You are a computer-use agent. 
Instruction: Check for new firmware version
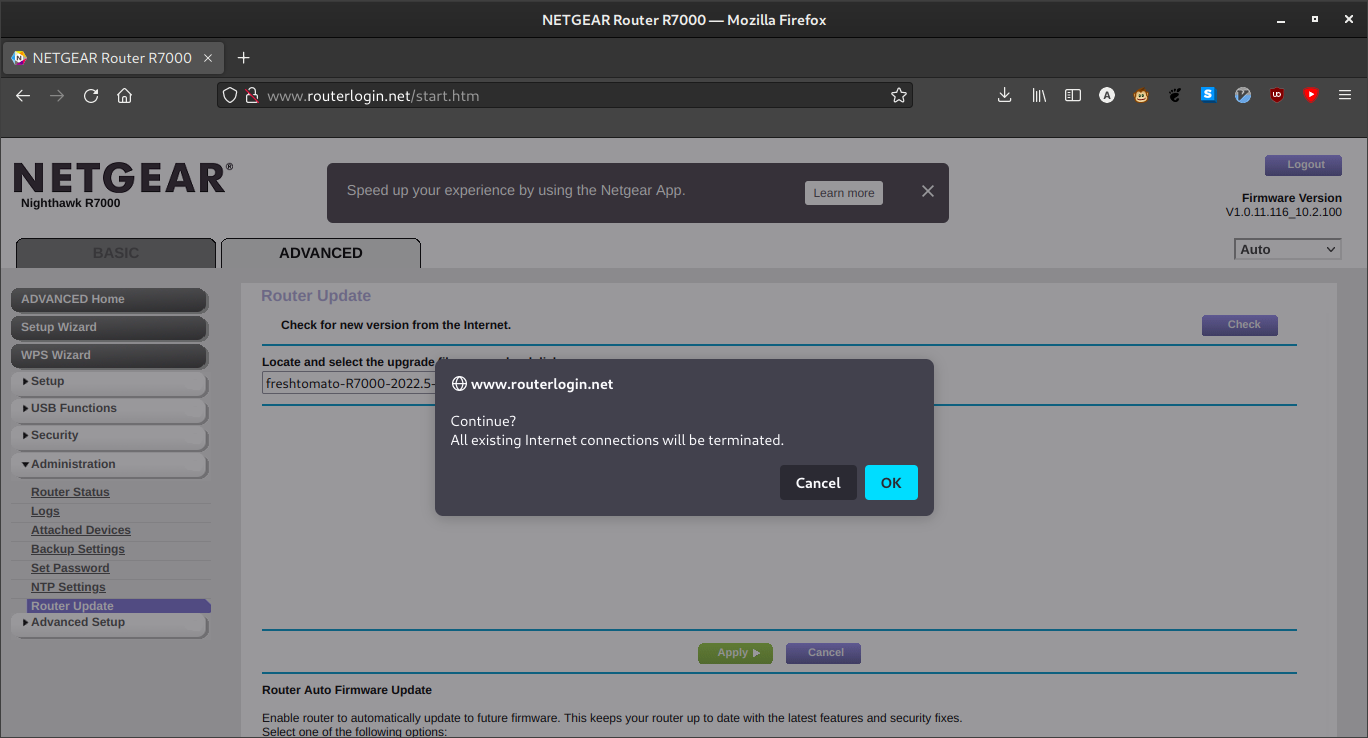point(1240,324)
